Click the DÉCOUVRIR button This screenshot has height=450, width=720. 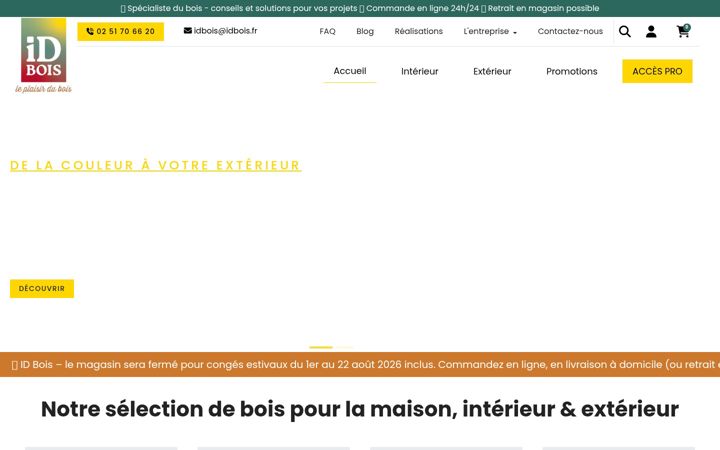point(42,289)
